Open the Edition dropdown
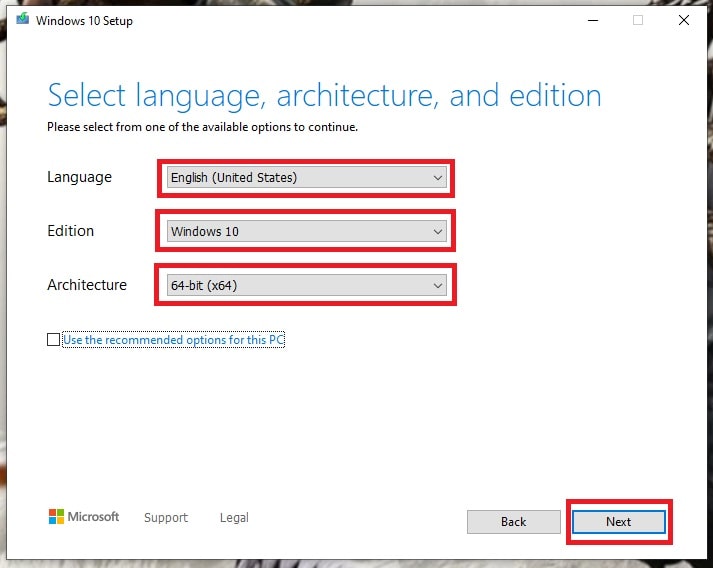The height and width of the screenshot is (568, 713). (x=306, y=231)
